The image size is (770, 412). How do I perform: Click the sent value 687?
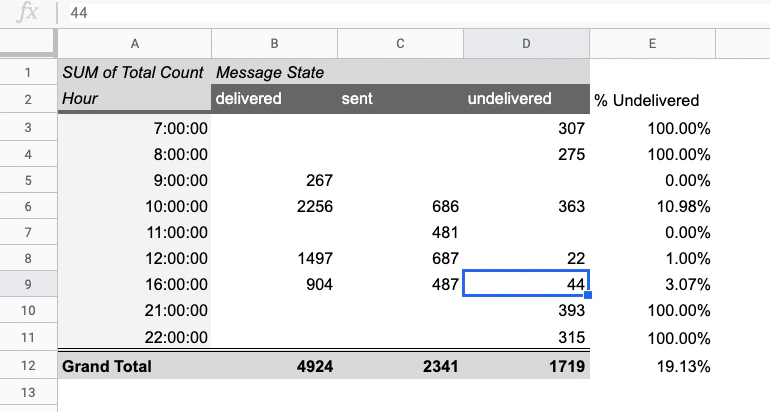400,258
